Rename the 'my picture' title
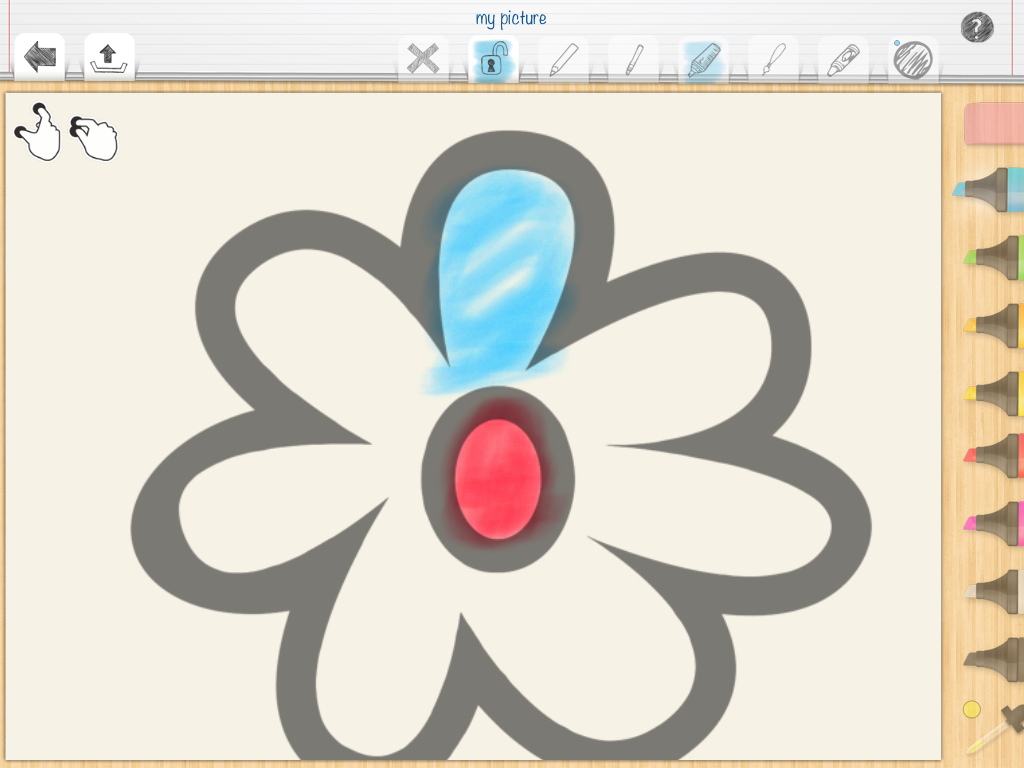This screenshot has width=1024, height=768. pyautogui.click(x=511, y=18)
